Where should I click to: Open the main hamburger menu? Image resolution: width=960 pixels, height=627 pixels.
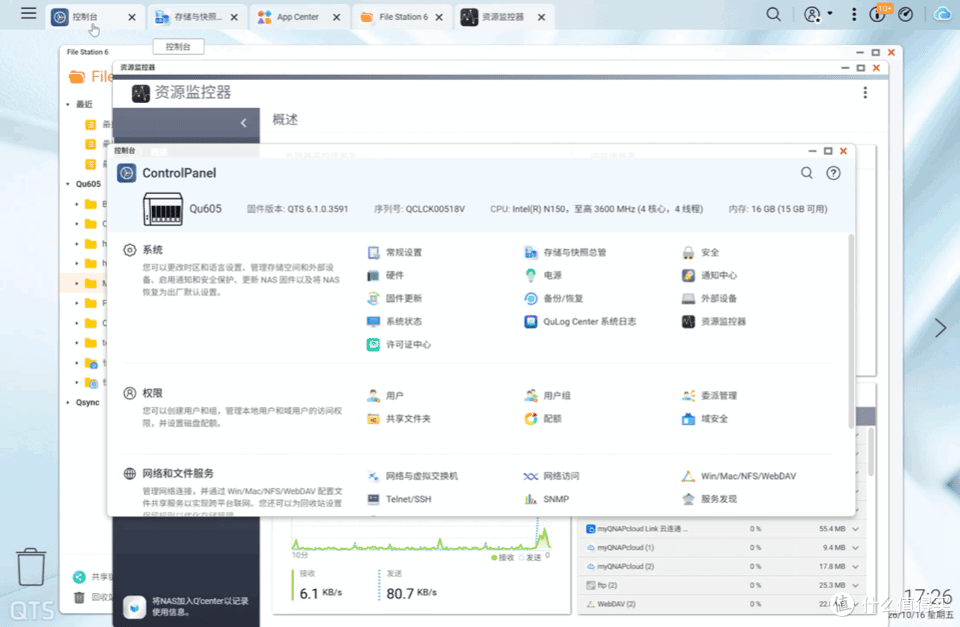click(28, 13)
